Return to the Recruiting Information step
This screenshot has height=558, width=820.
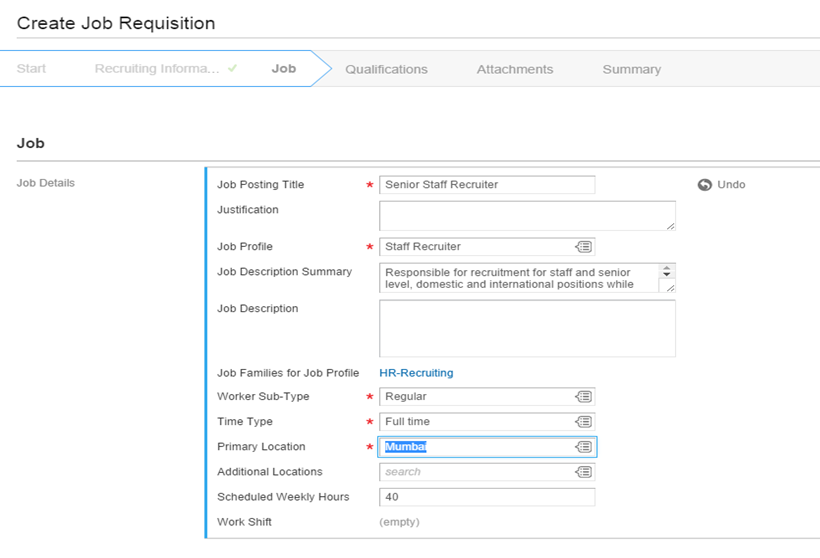point(157,69)
